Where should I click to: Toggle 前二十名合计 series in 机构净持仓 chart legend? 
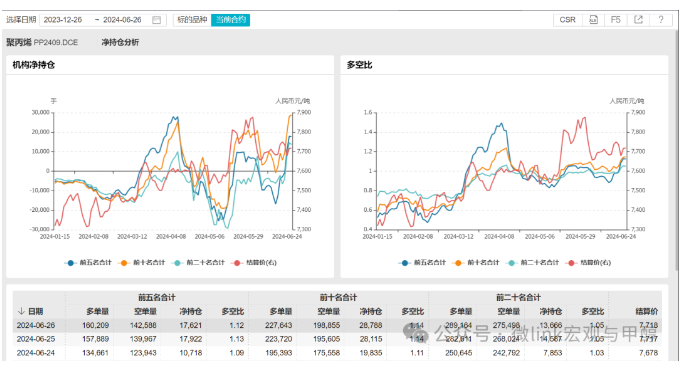tap(199, 263)
